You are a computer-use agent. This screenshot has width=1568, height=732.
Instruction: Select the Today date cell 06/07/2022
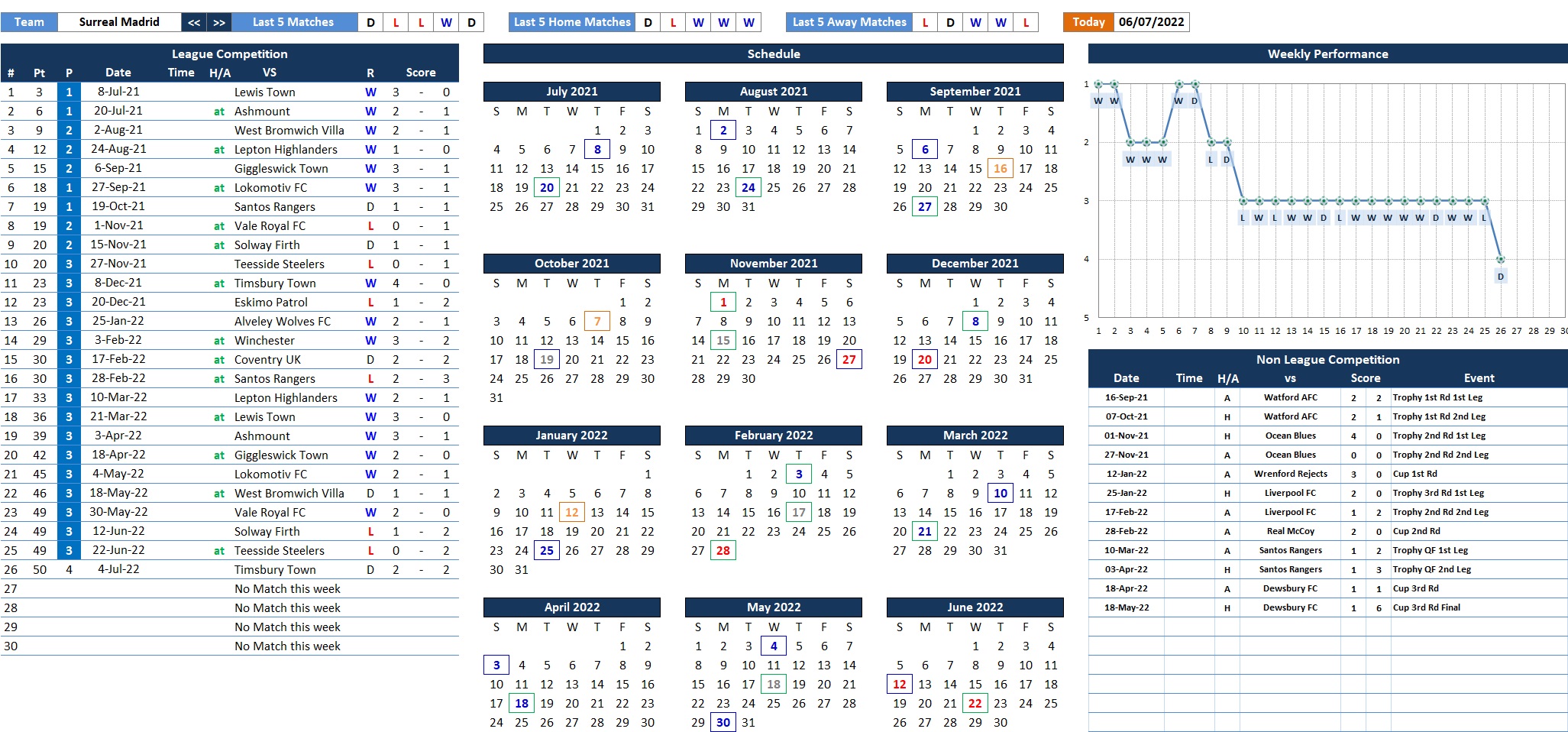1151,22
